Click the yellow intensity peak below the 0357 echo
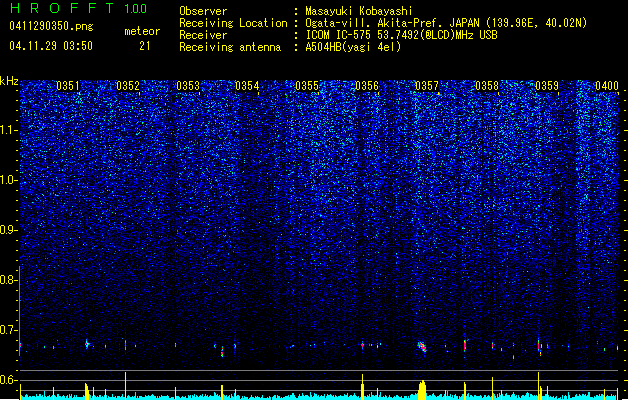 (422, 390)
